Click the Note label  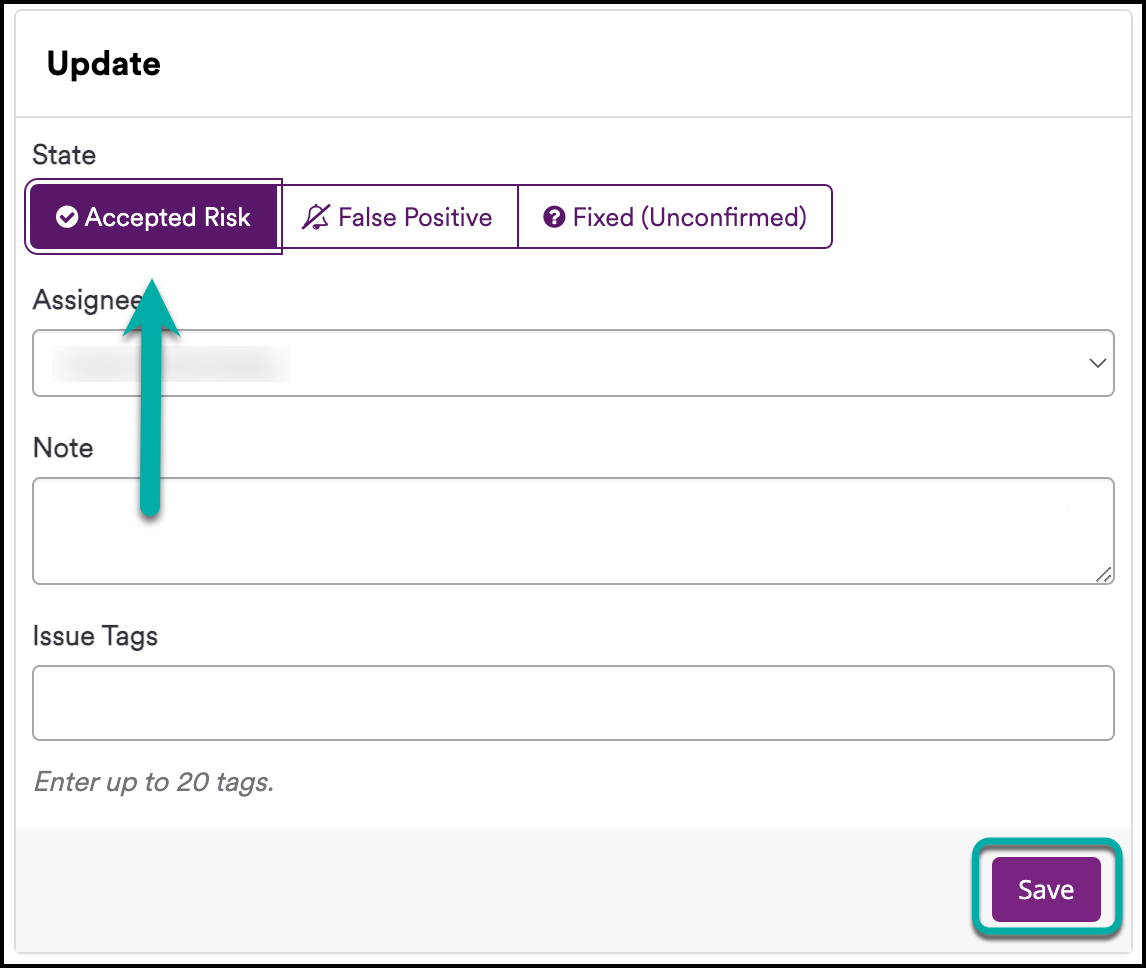(x=63, y=447)
